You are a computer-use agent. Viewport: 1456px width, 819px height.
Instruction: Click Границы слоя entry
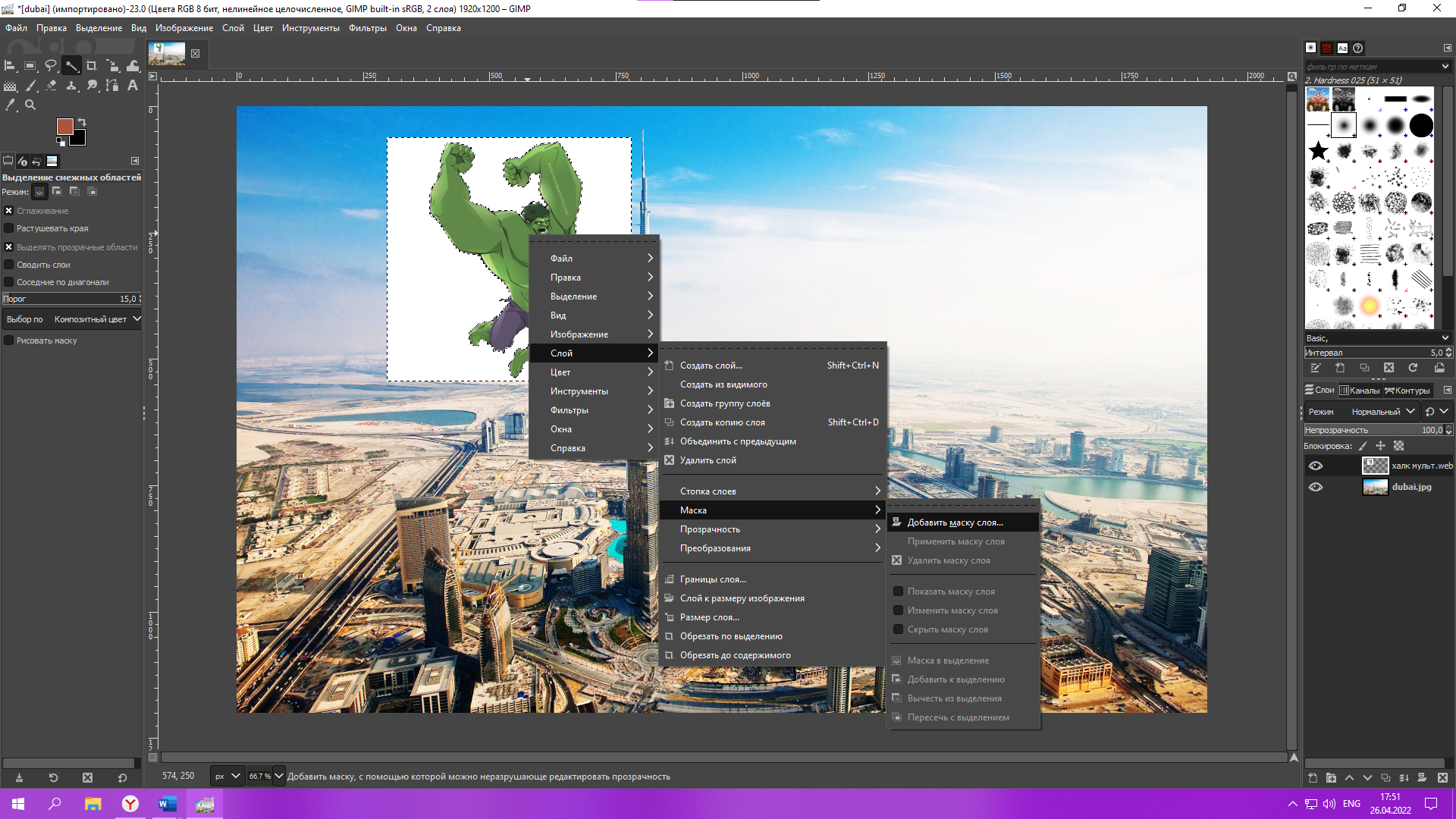773,579
